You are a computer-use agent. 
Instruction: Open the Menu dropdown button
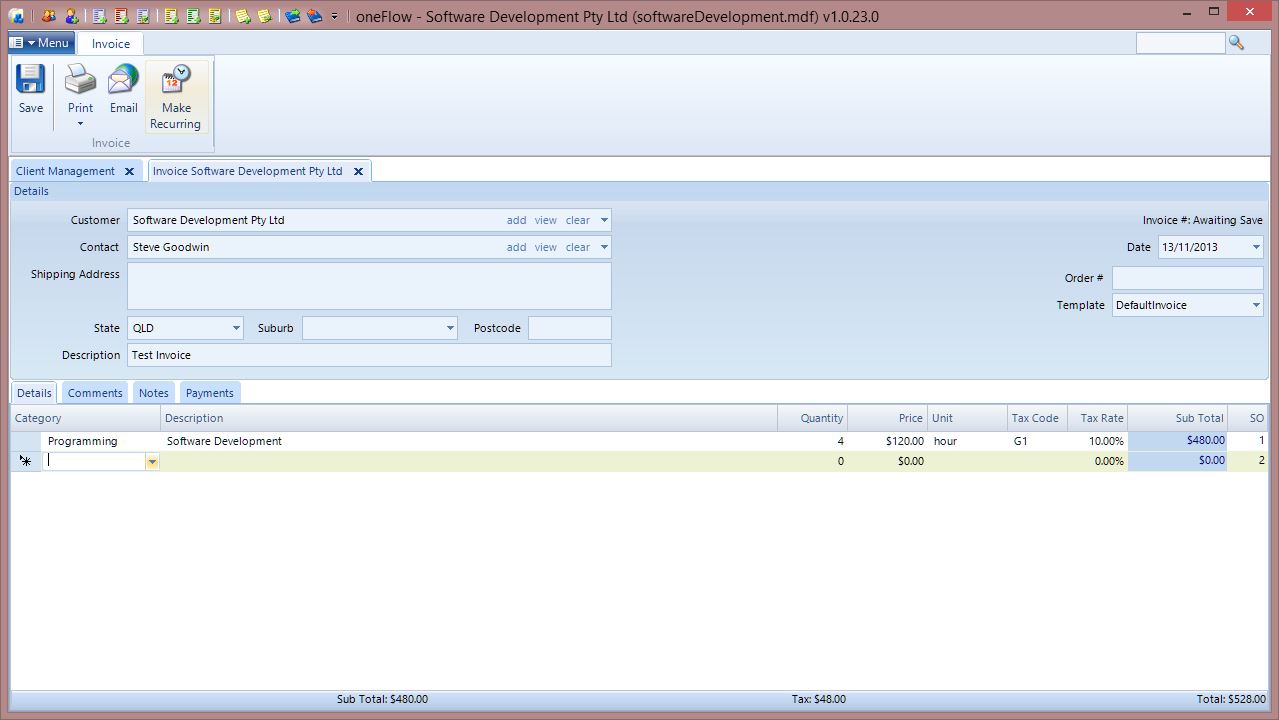(x=40, y=43)
